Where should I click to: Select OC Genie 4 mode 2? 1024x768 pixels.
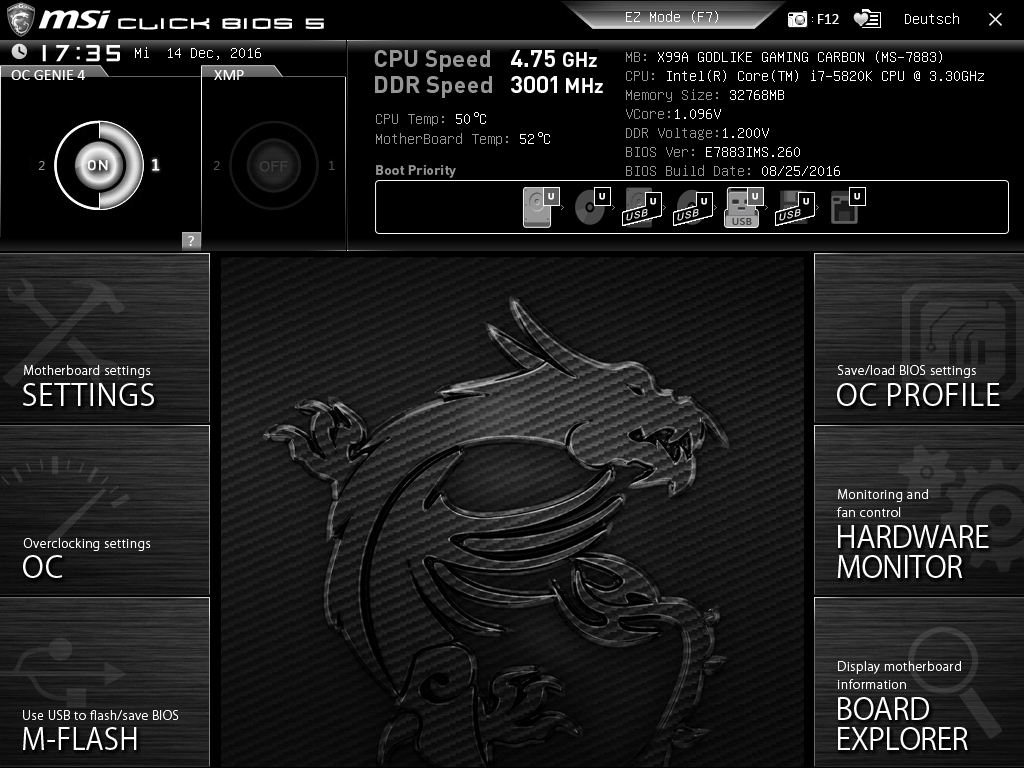click(x=41, y=166)
